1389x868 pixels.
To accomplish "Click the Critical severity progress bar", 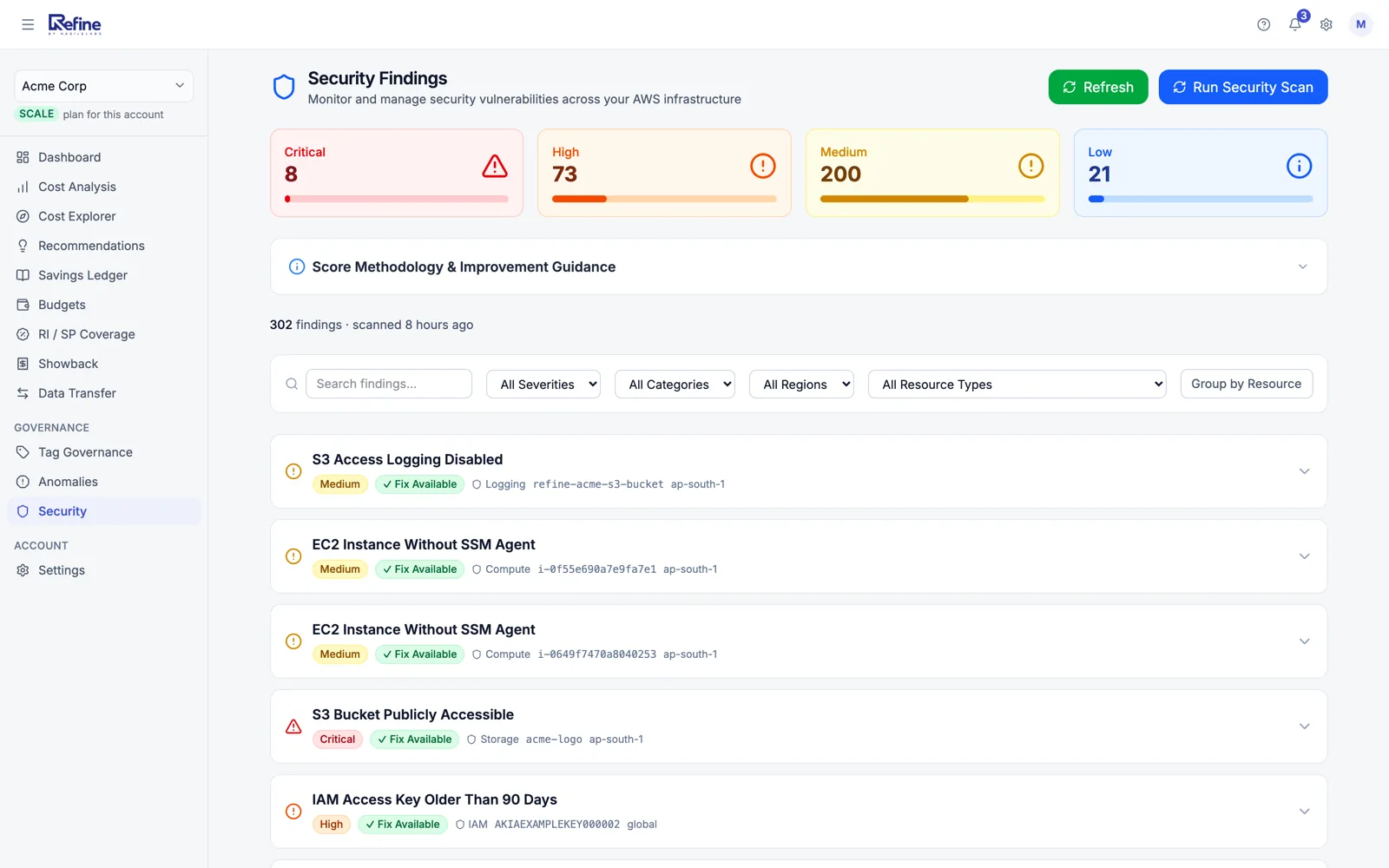I will coord(397,199).
